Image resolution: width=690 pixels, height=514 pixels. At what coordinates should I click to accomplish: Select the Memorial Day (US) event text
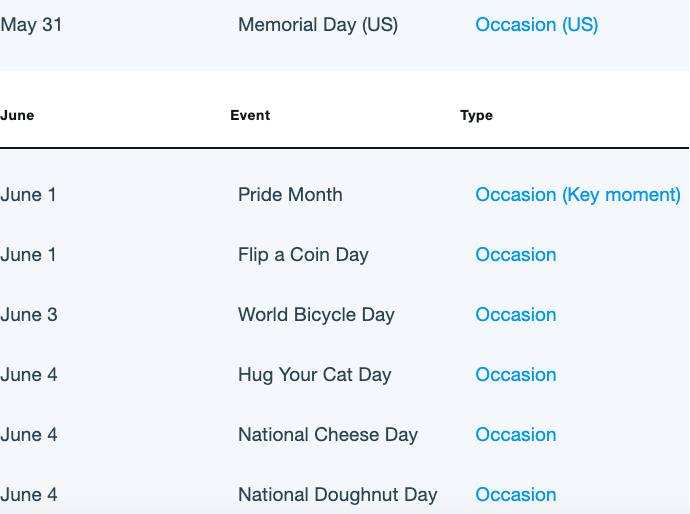click(x=318, y=25)
